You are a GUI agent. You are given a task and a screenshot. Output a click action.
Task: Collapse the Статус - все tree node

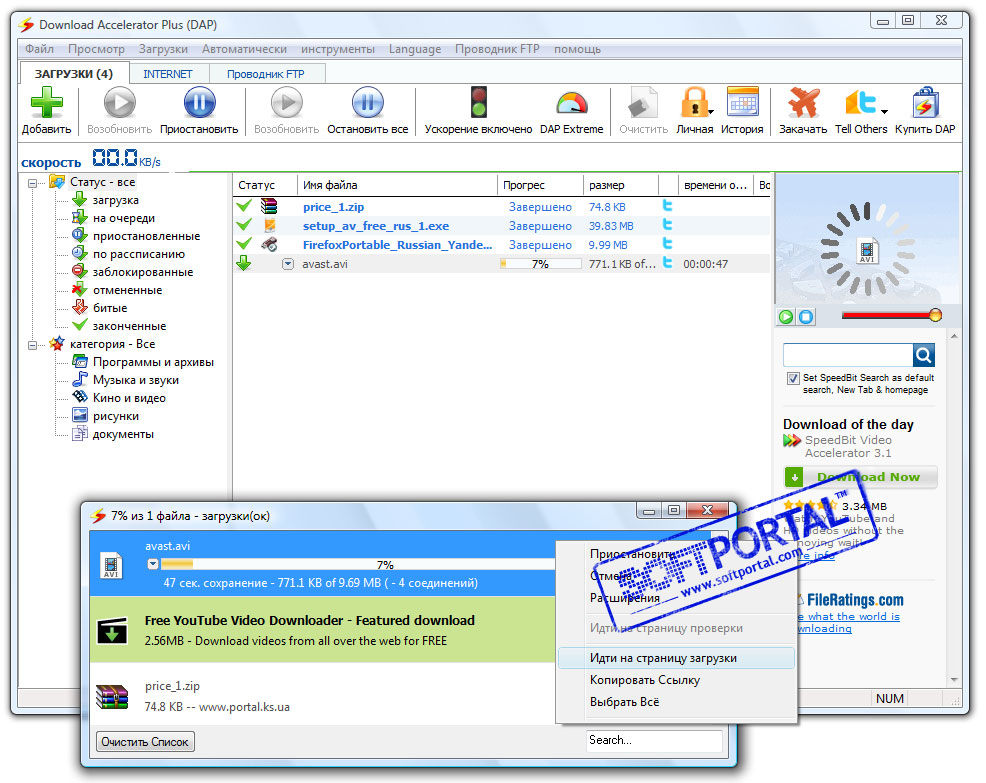(33, 183)
